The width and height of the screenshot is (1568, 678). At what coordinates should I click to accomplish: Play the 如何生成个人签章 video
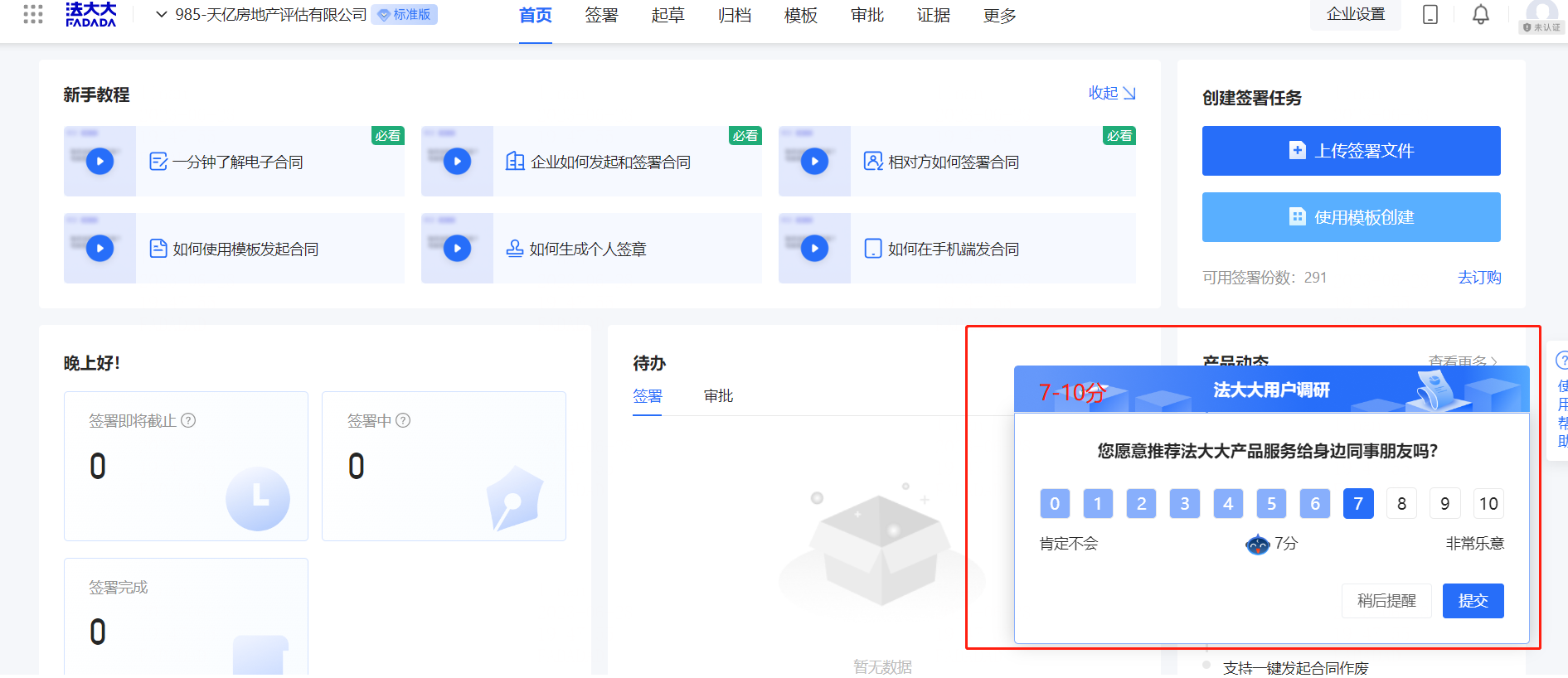point(458,248)
